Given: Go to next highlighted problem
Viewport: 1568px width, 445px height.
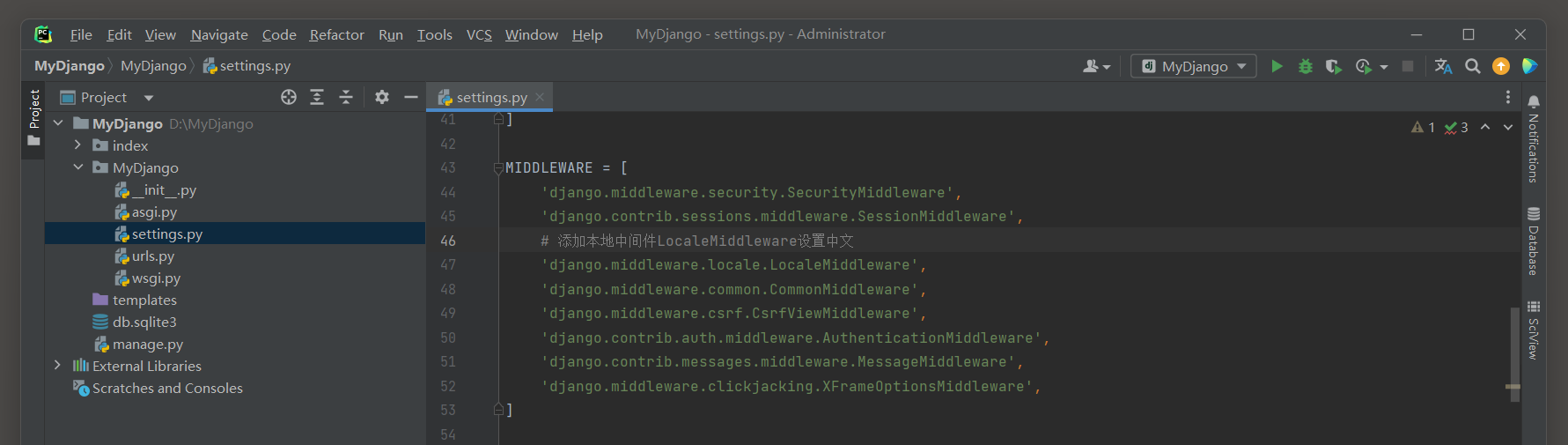Looking at the screenshot, I should pyautogui.click(x=1508, y=128).
